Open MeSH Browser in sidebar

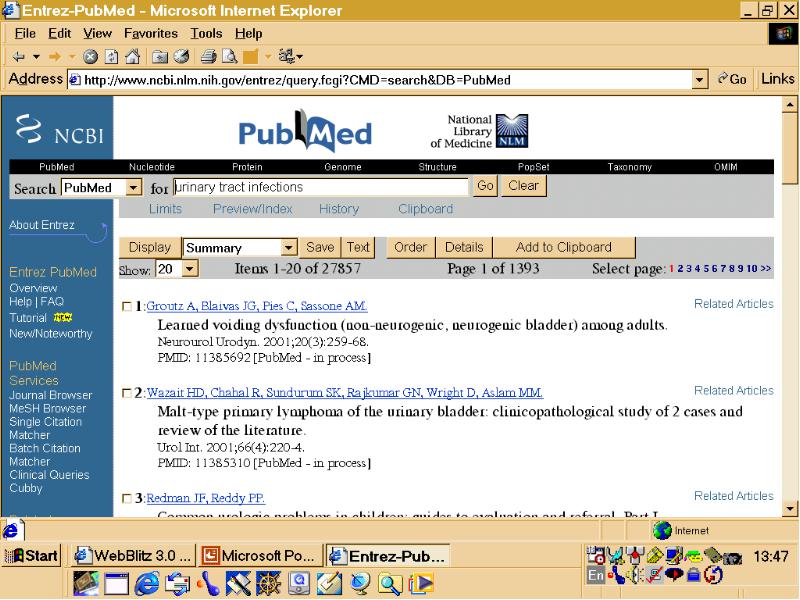point(47,409)
